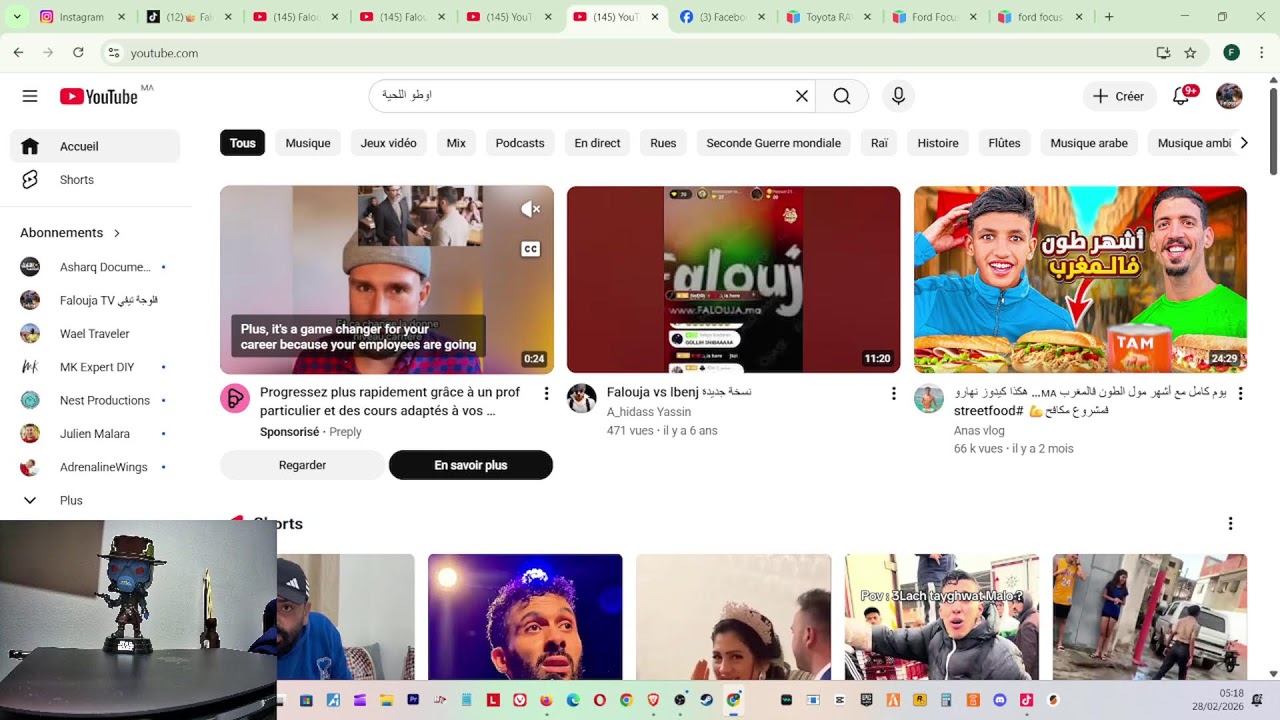Viewport: 1280px width, 720px height.
Task: Open the Chrome three-dot menu
Action: pos(1261,53)
